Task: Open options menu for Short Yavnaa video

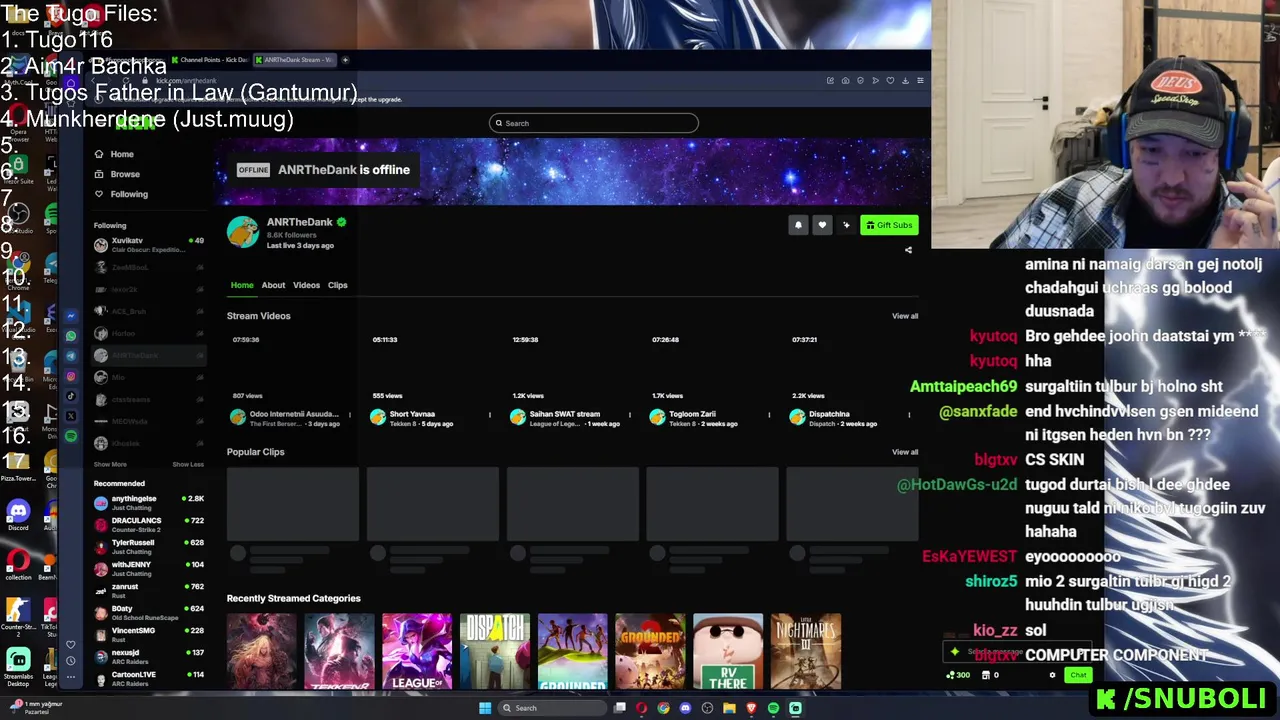Action: point(489,414)
